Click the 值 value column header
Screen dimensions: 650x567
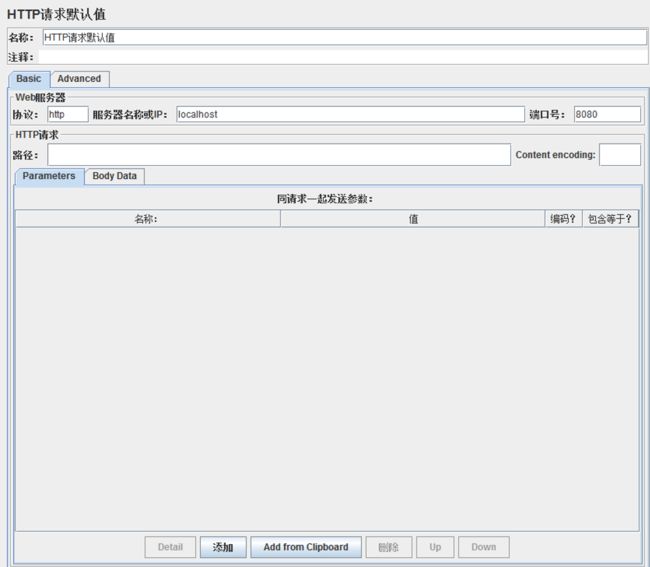412,219
